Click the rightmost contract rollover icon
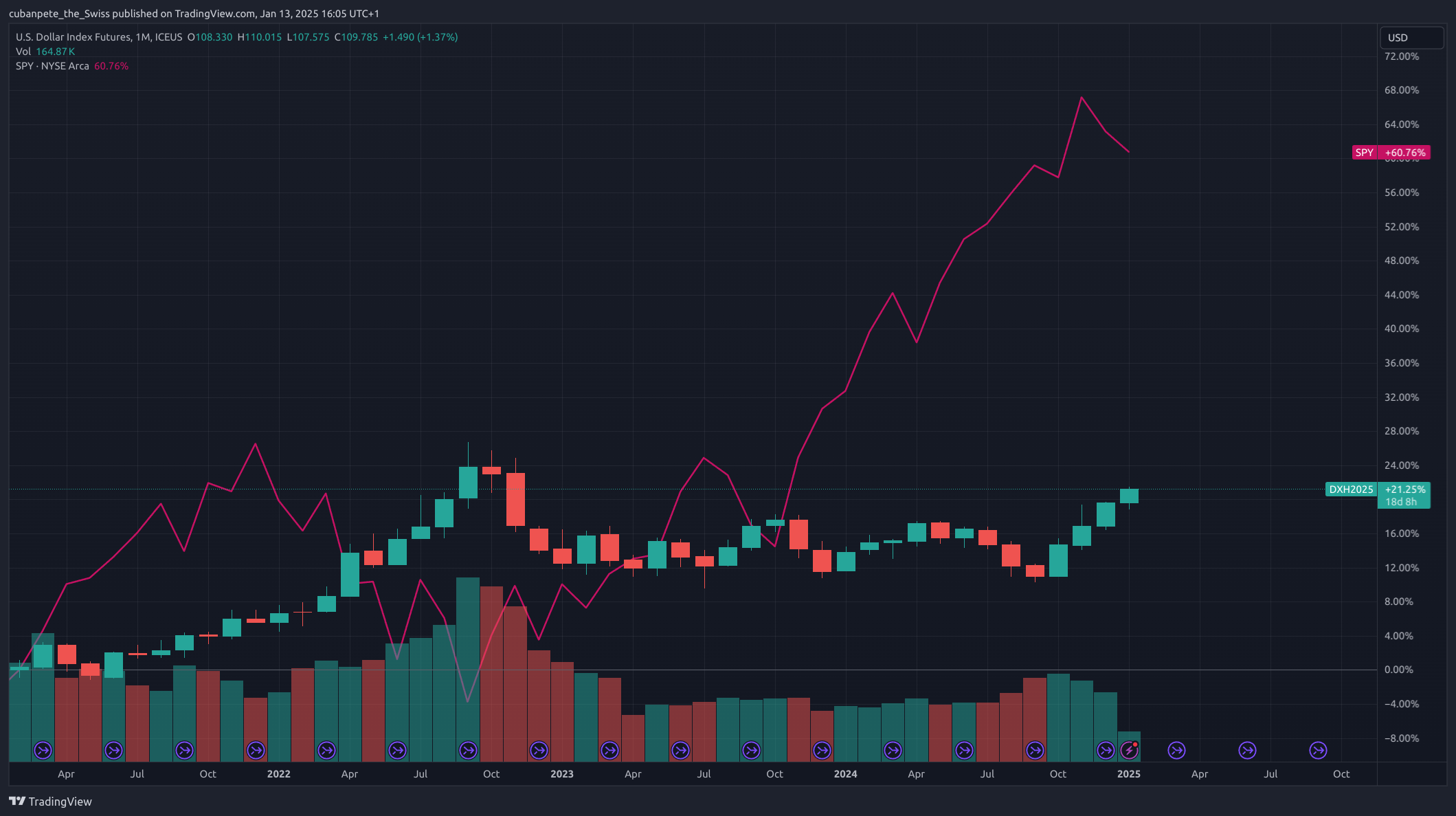This screenshot has width=1456, height=816. pos(1318,750)
